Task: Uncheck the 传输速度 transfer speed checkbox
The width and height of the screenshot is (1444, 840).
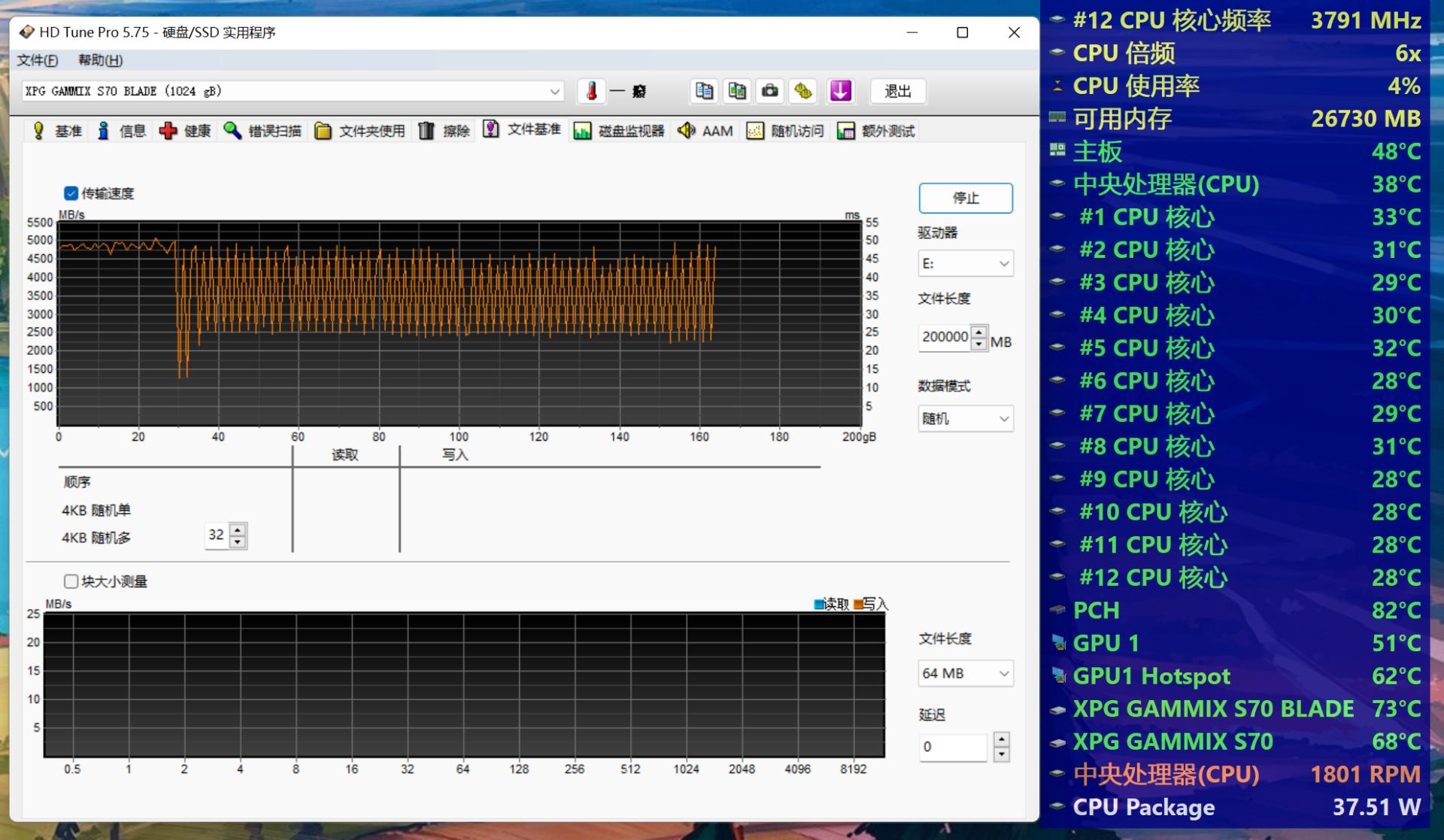Action: [x=70, y=193]
